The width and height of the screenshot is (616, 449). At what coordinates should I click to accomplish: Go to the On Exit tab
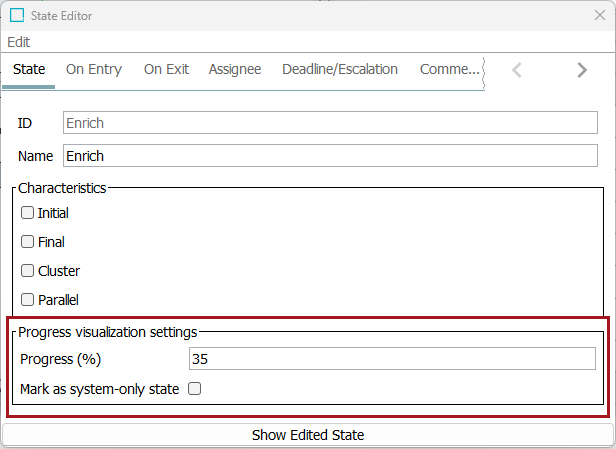pos(166,69)
